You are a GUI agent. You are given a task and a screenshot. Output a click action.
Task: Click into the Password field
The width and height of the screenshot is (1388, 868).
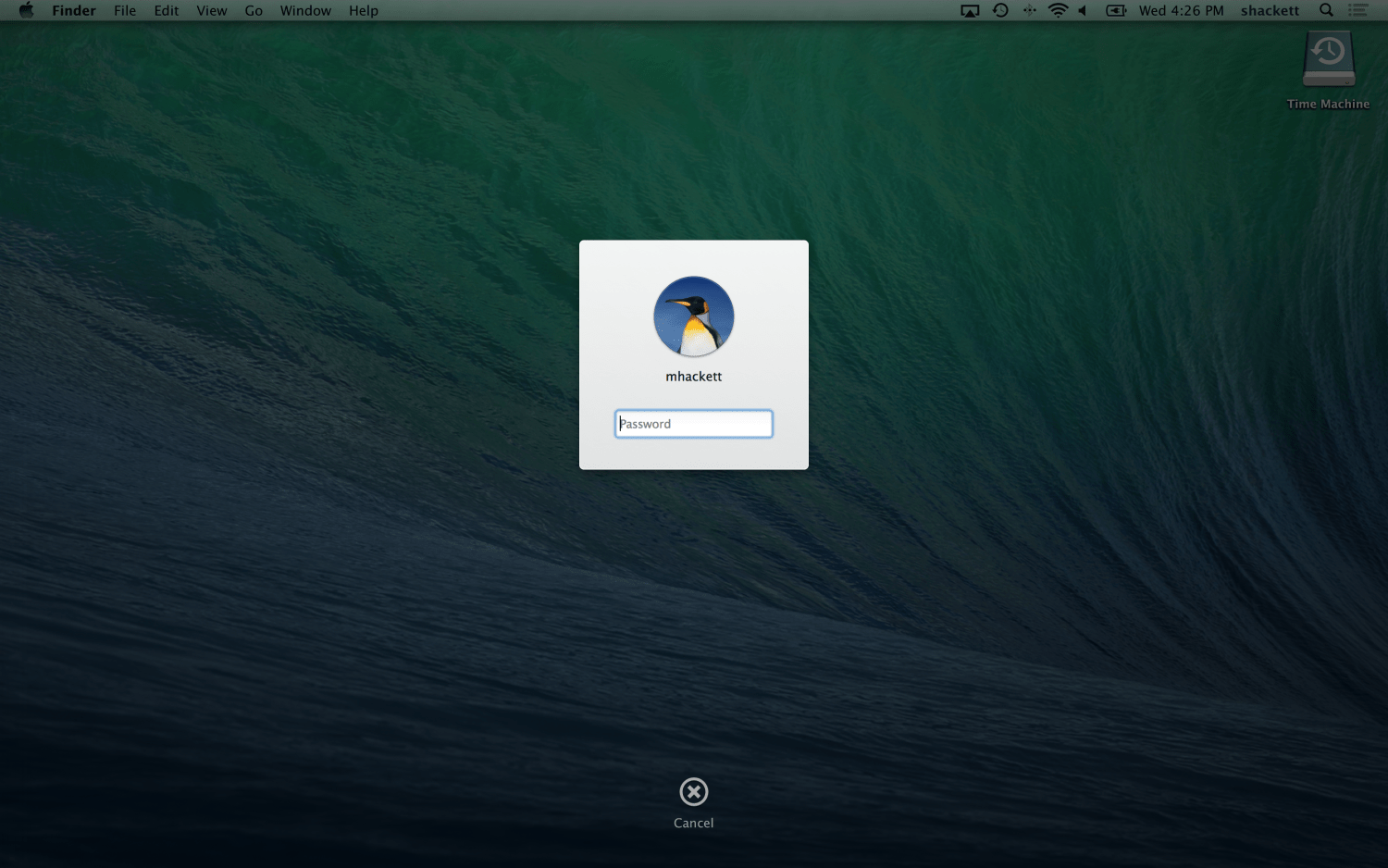click(x=693, y=424)
